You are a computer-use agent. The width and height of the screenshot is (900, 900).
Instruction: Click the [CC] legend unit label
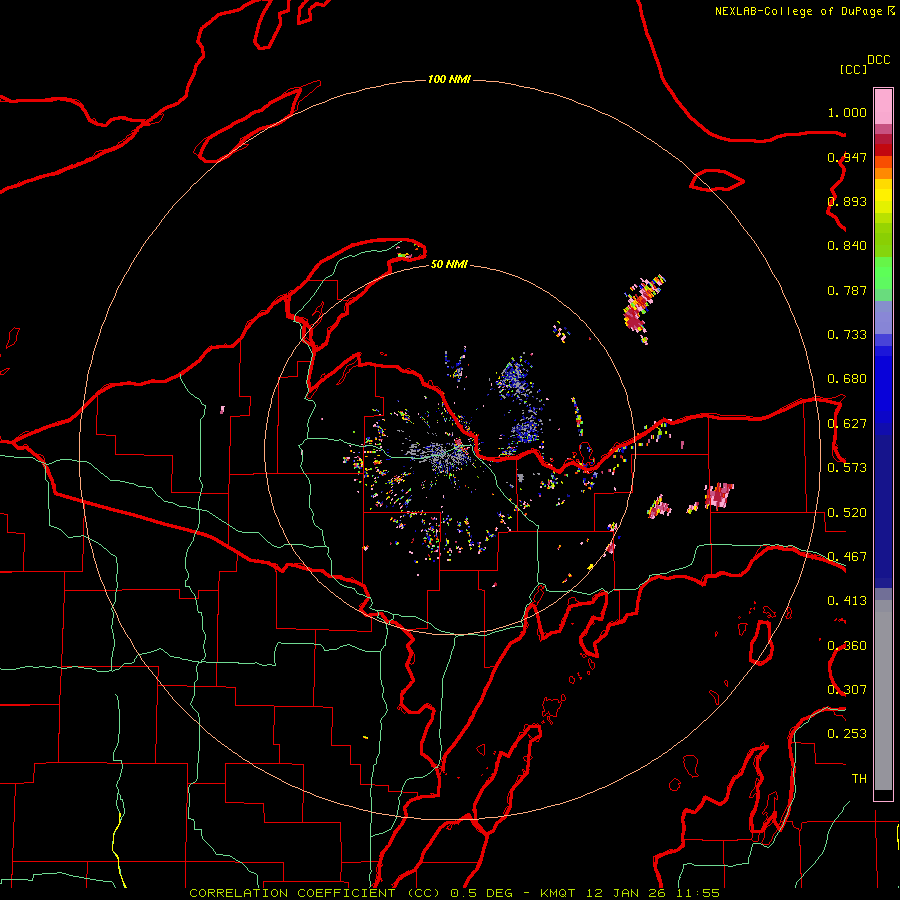[853, 69]
